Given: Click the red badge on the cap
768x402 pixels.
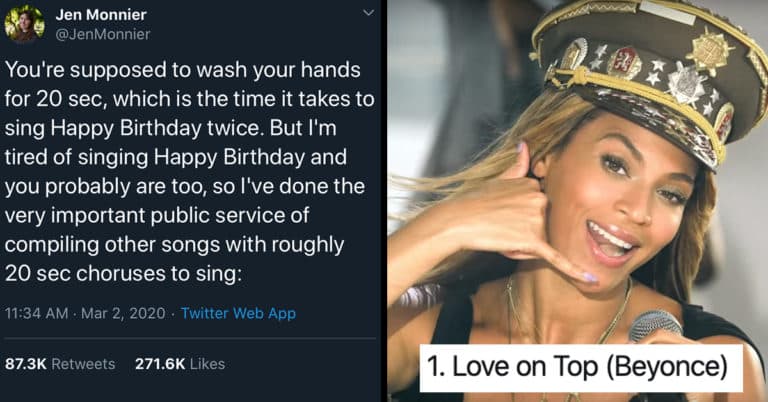Looking at the screenshot, I should pos(625,62).
